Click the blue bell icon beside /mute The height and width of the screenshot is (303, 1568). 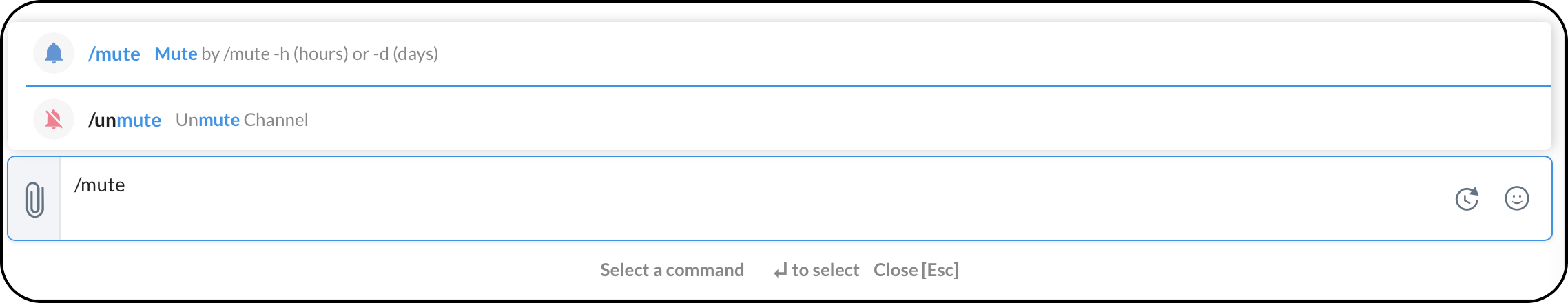pos(54,53)
